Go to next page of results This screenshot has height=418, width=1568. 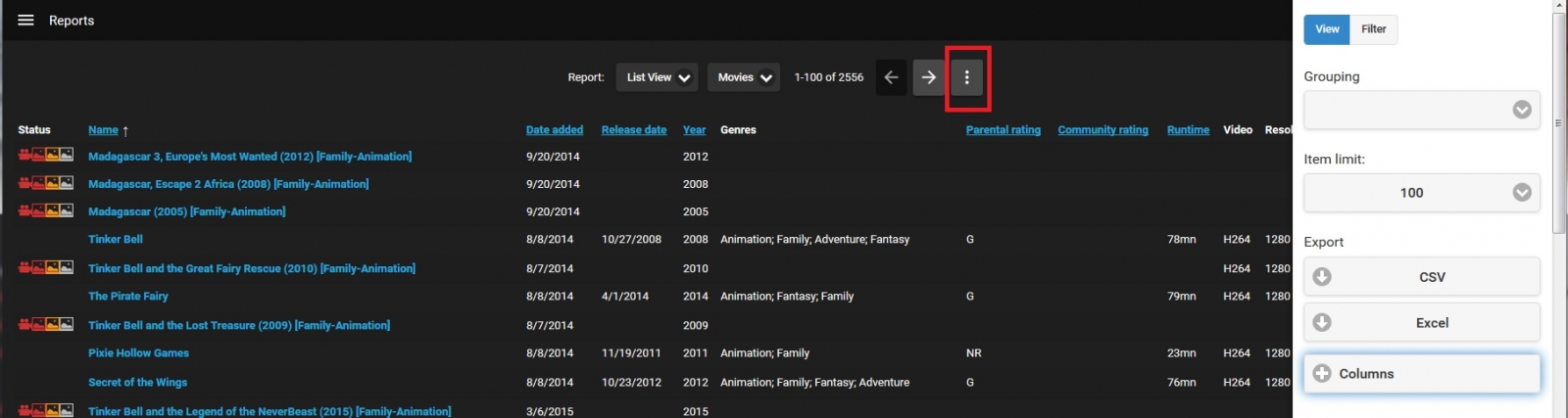(x=928, y=77)
